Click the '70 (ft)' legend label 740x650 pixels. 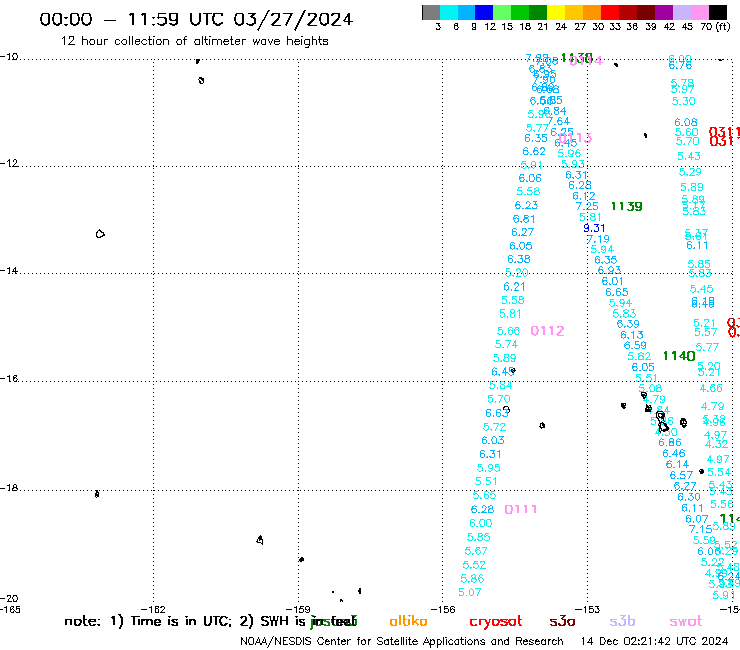tap(715, 26)
